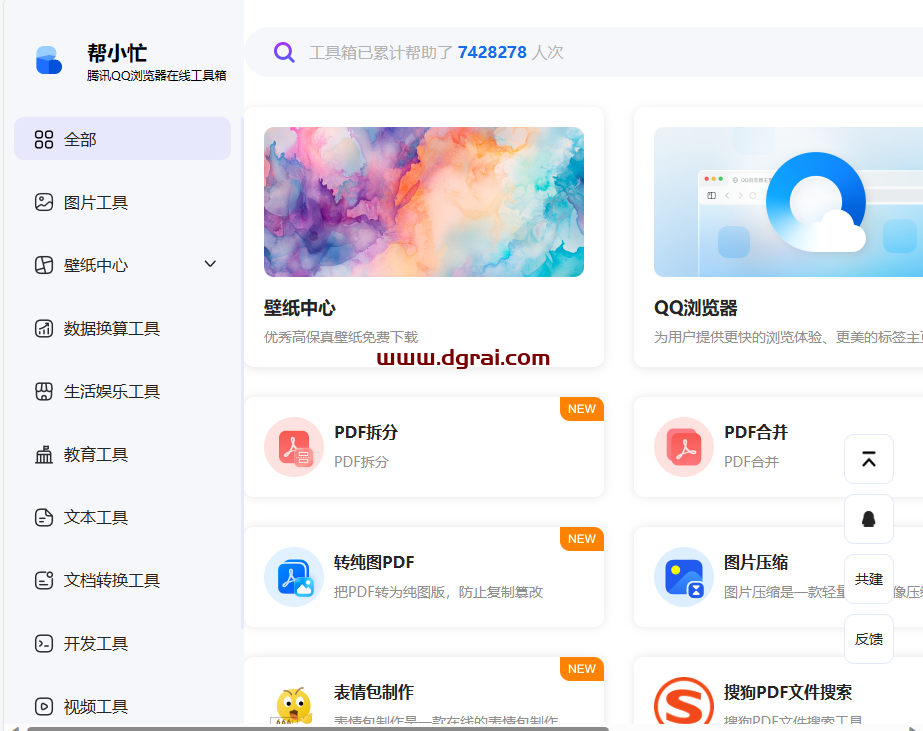Viewport: 923px width, 731px height.
Task: Click 把PDF转为纯图版 description text
Action: pyautogui.click(x=438, y=592)
